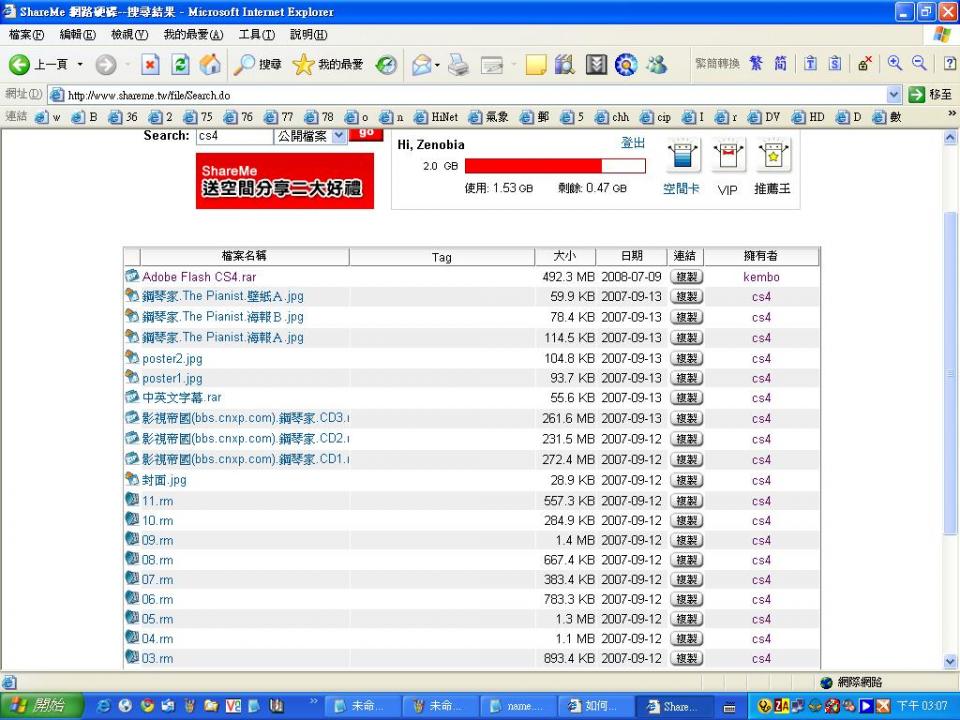Open the Home page house icon
960x720 pixels.
(x=210, y=64)
